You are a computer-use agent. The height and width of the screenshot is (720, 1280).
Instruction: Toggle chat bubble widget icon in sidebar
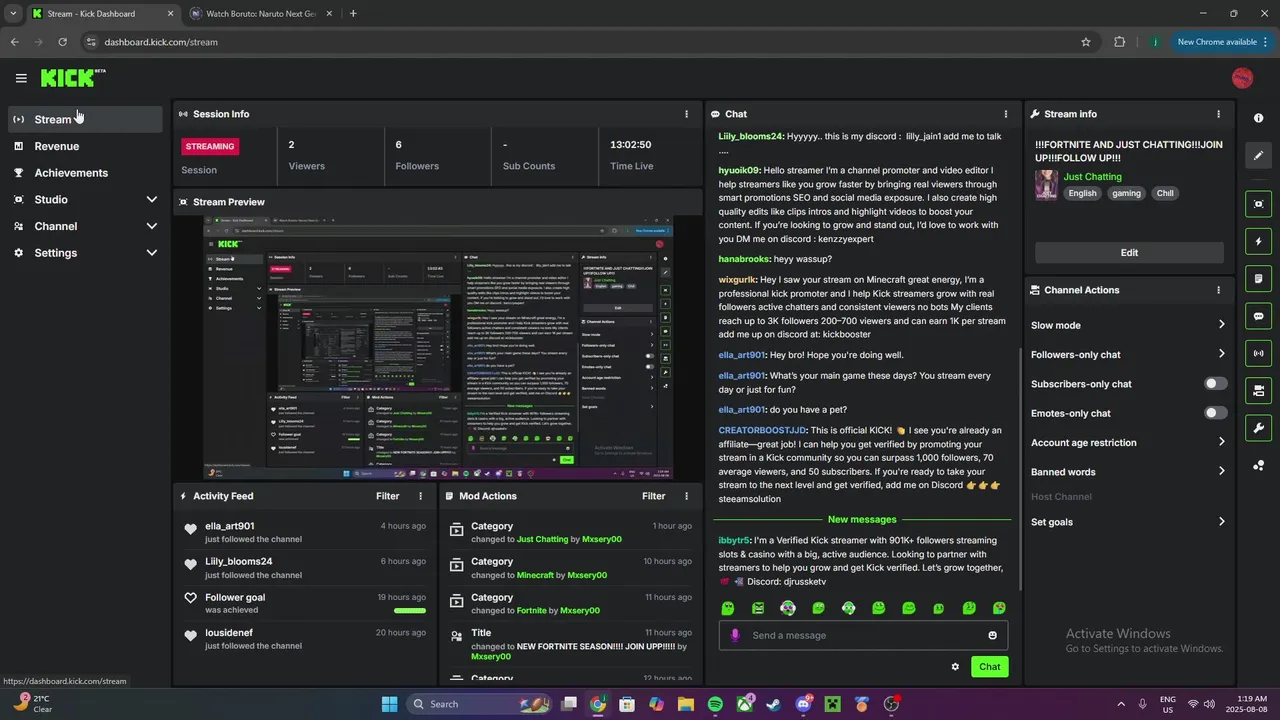[1258, 316]
